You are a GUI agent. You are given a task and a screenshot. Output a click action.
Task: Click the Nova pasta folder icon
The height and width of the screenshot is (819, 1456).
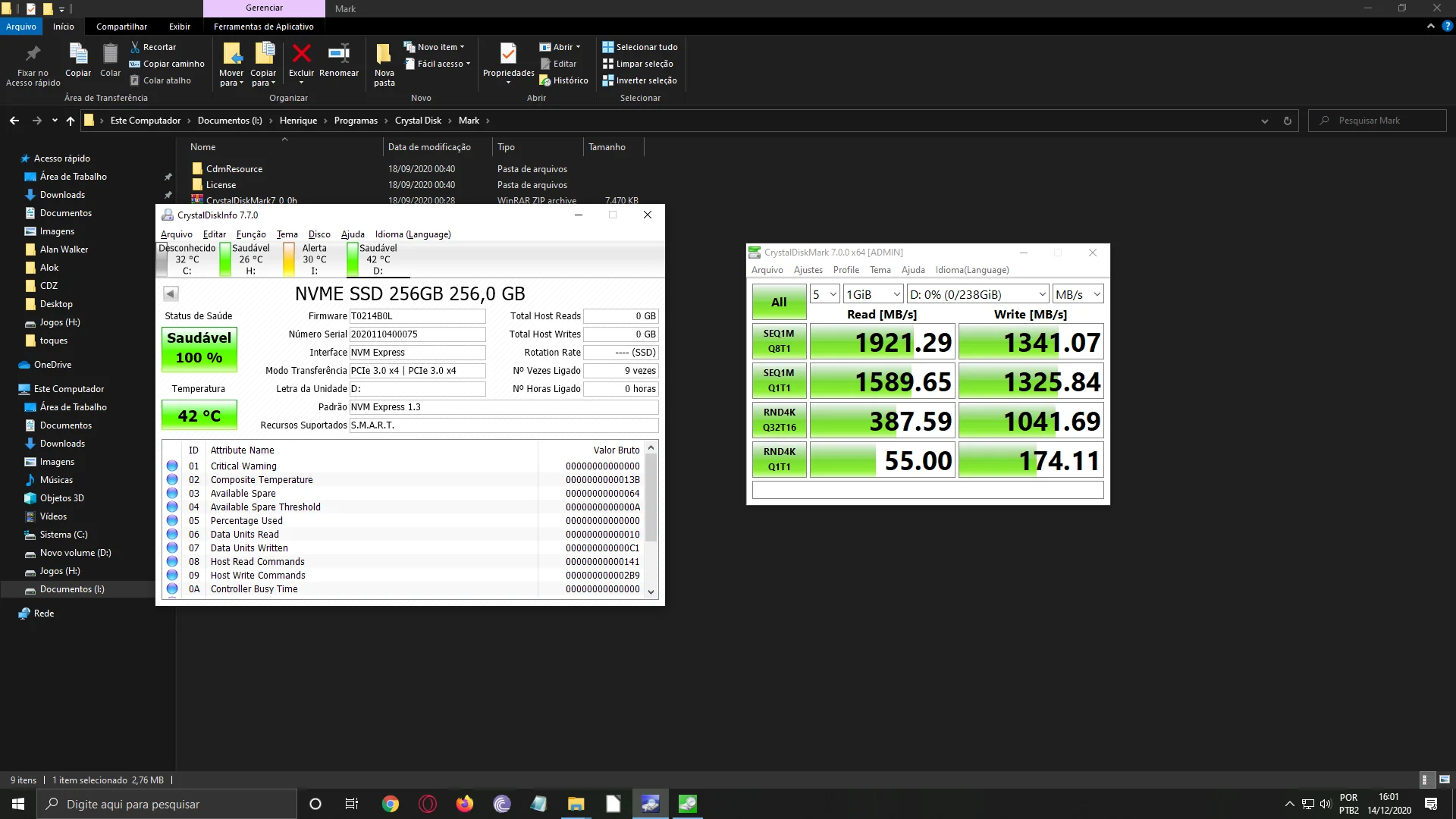384,54
